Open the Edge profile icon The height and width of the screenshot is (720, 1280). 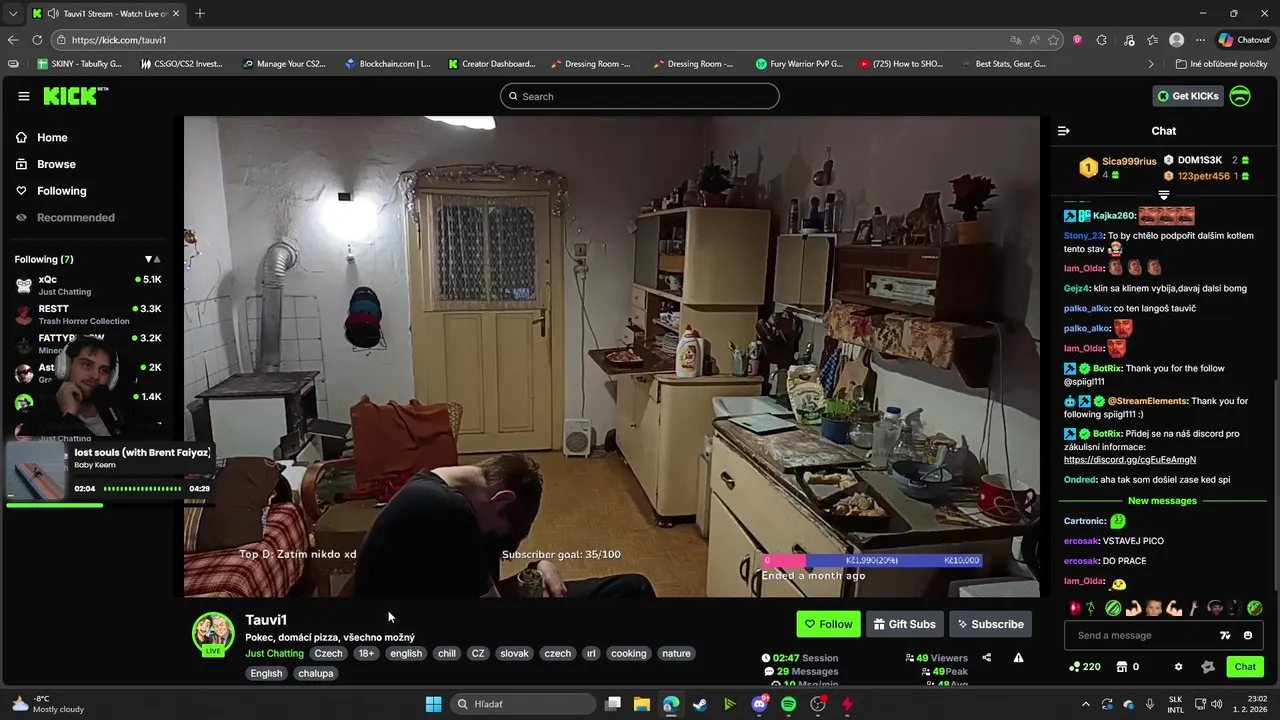1177,40
